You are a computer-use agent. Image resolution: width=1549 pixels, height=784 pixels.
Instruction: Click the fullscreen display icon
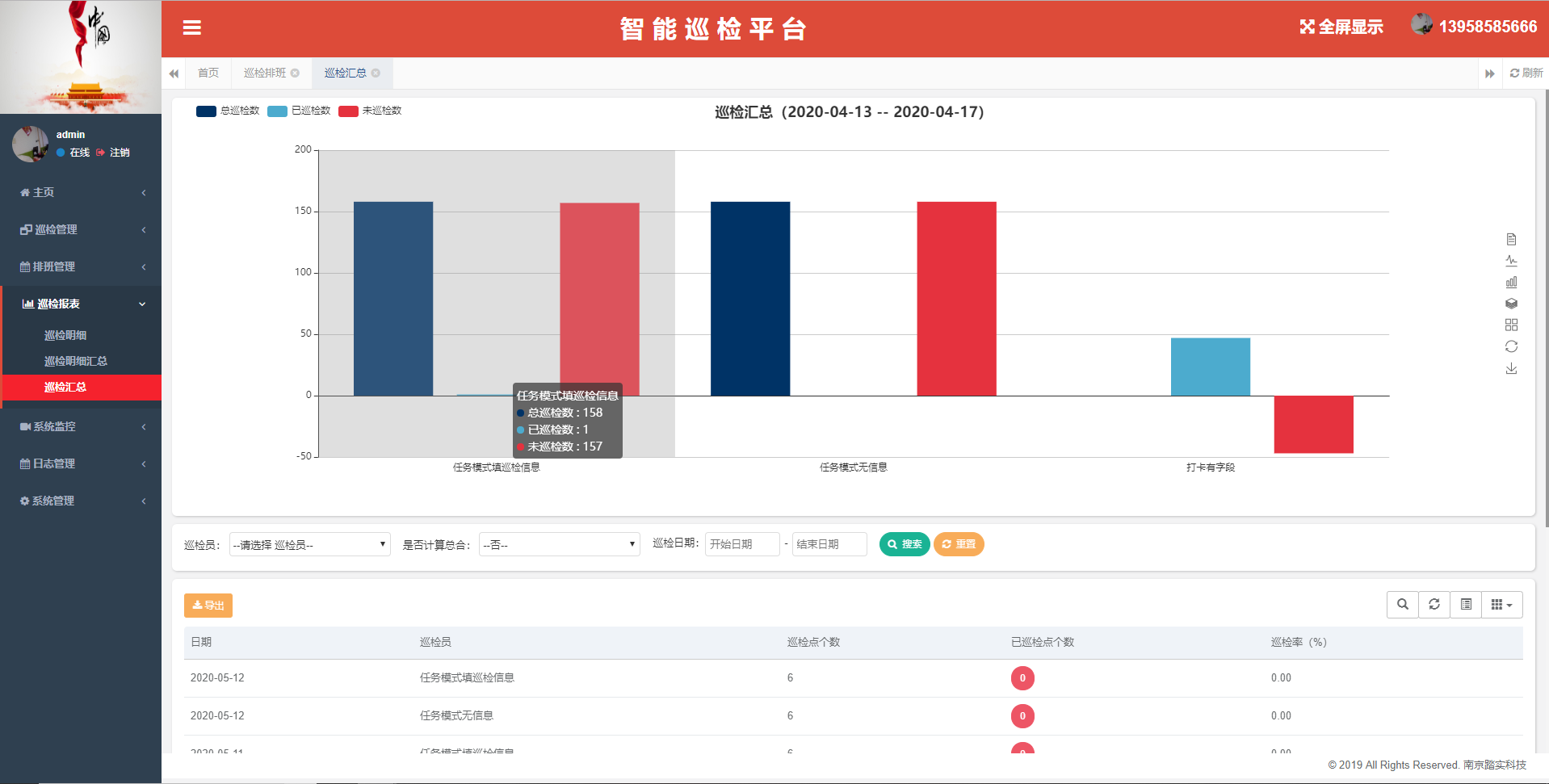(1307, 27)
